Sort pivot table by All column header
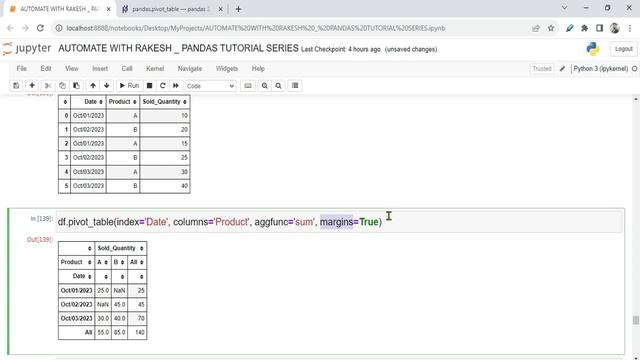The height and width of the screenshot is (360, 640). point(137,262)
